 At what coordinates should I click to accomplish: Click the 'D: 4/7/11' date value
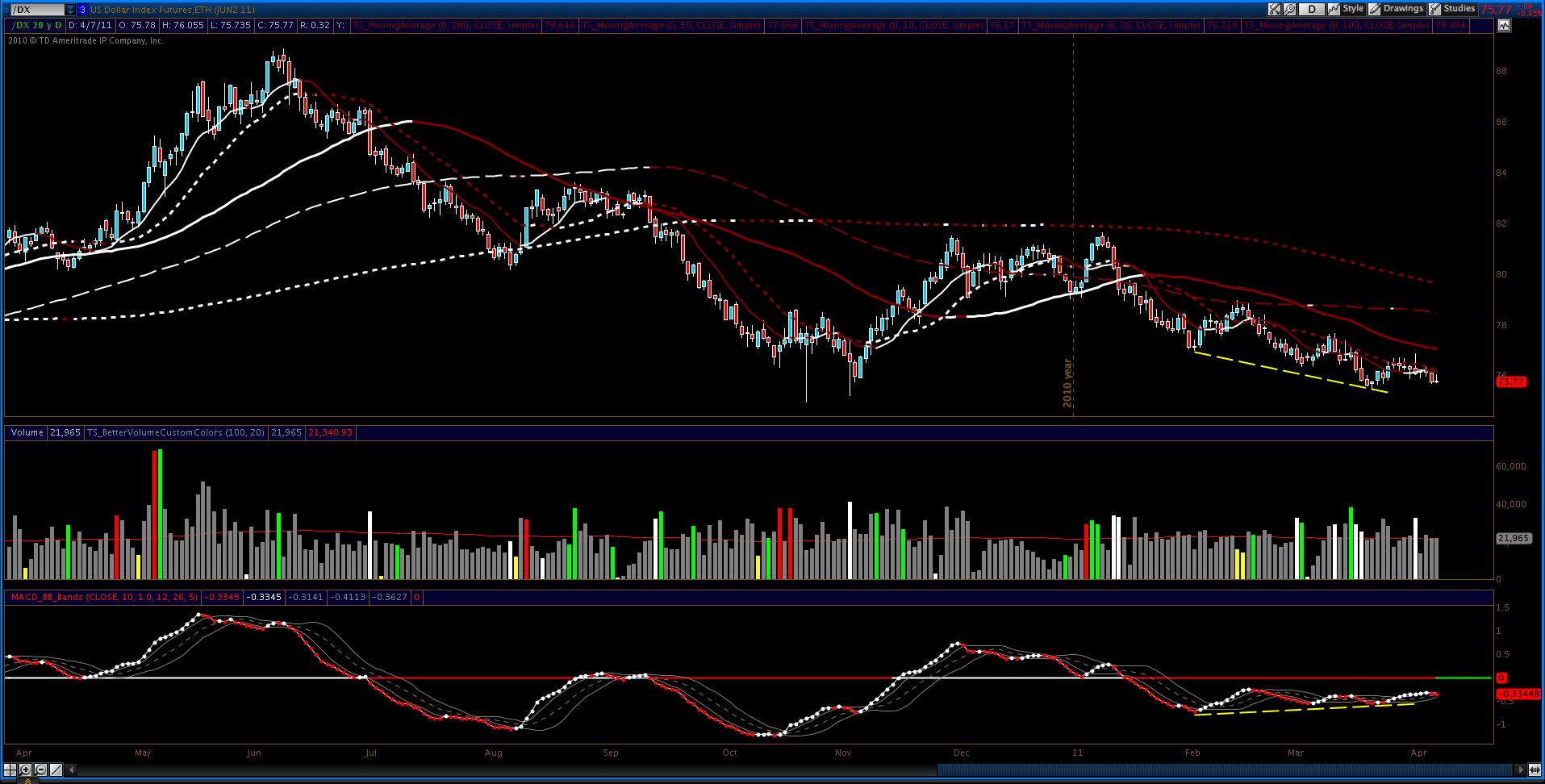click(x=90, y=25)
